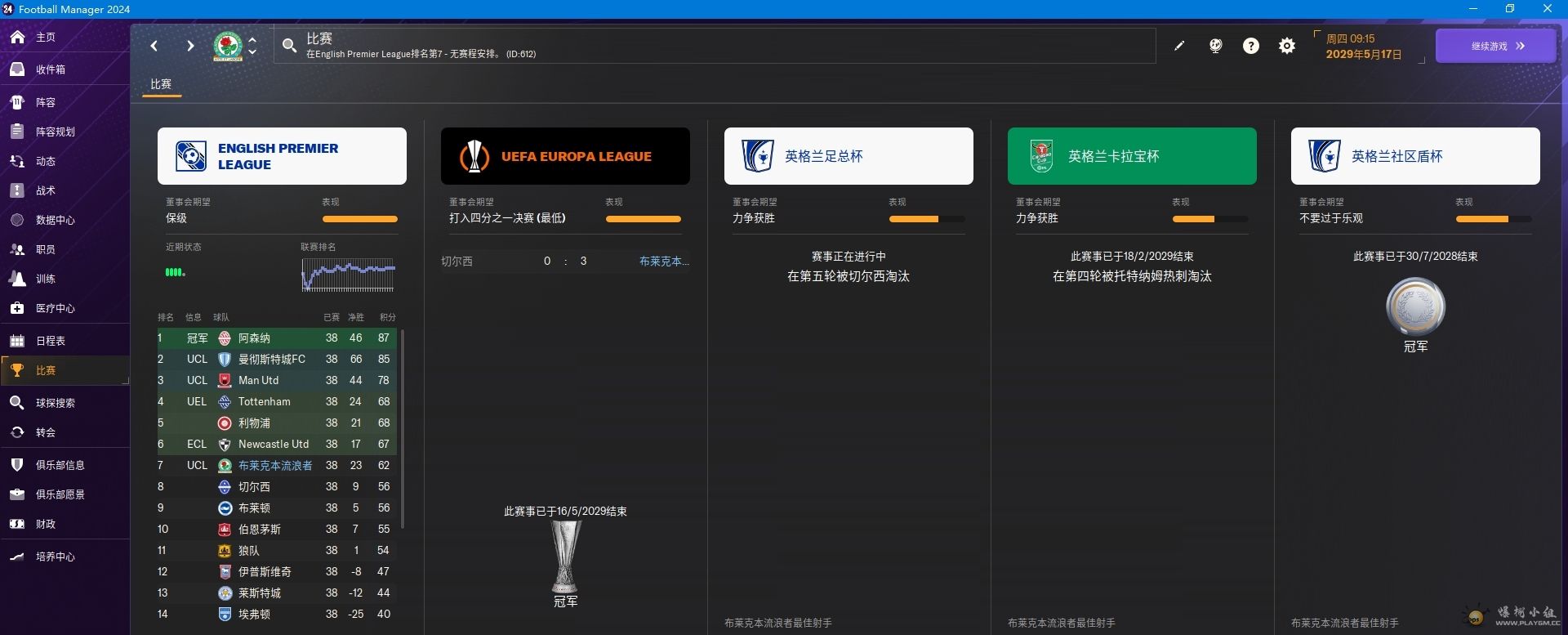The width and height of the screenshot is (1568, 635).
Task: Select the 狼队 table row
Action: click(277, 551)
